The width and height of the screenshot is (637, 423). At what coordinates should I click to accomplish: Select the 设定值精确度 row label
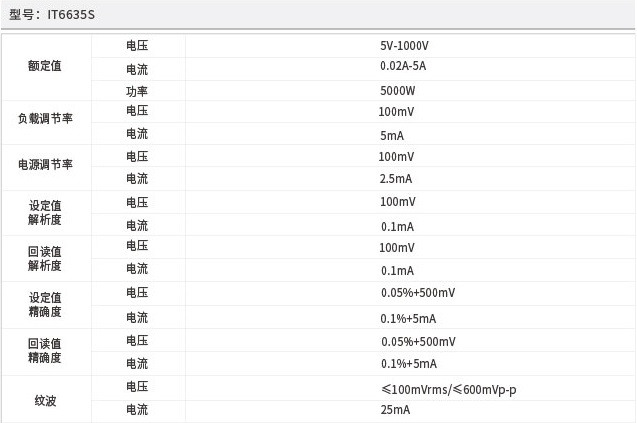click(x=45, y=304)
